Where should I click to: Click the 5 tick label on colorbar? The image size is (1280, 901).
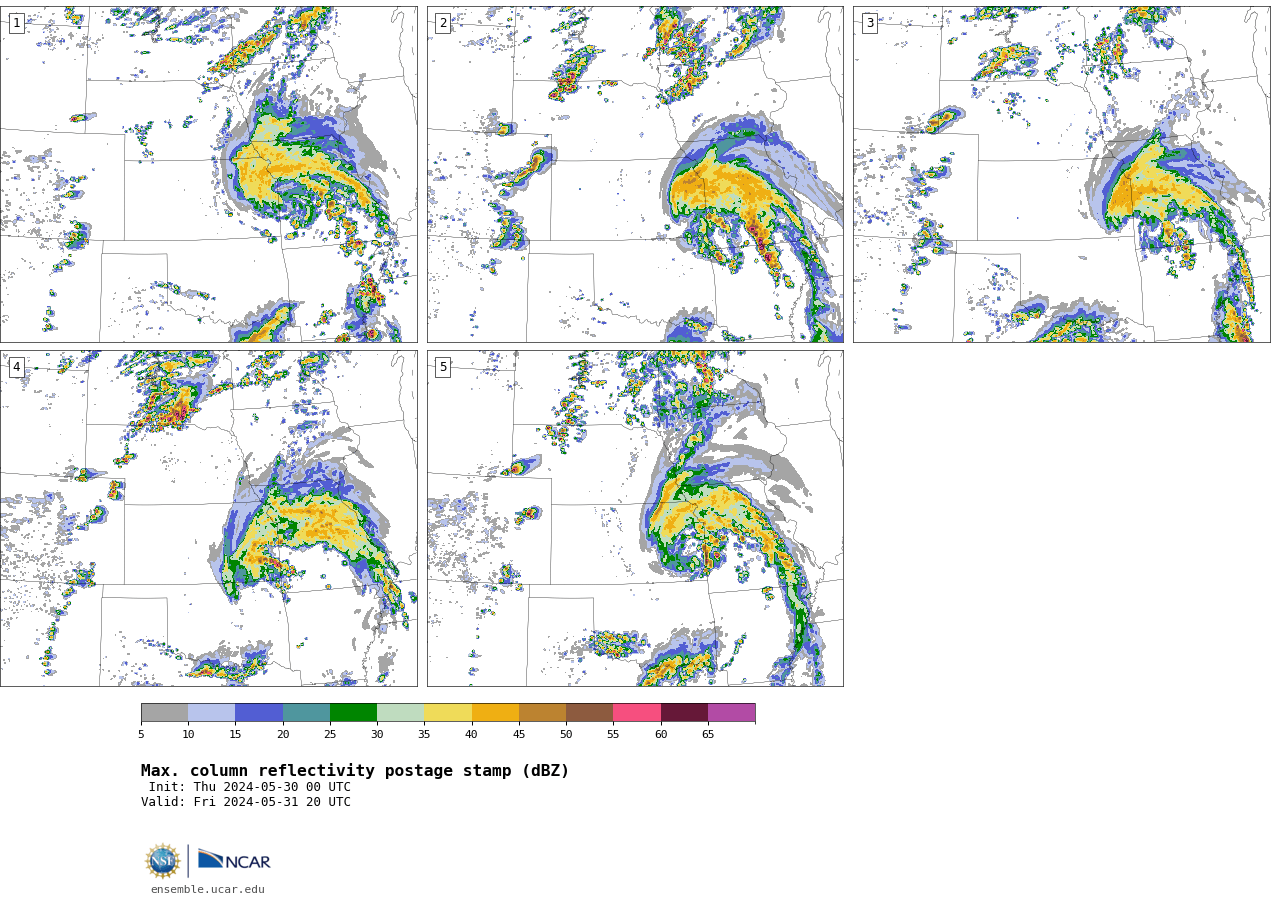coord(141,735)
